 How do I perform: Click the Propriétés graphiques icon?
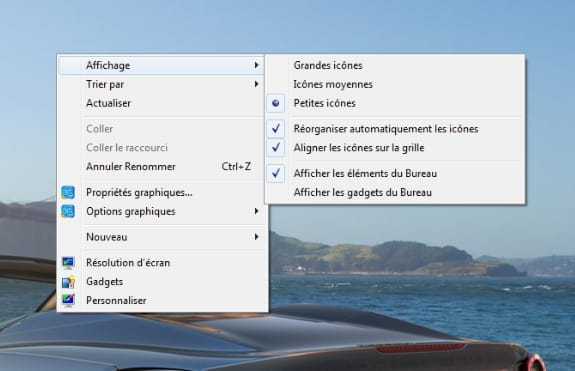68,192
